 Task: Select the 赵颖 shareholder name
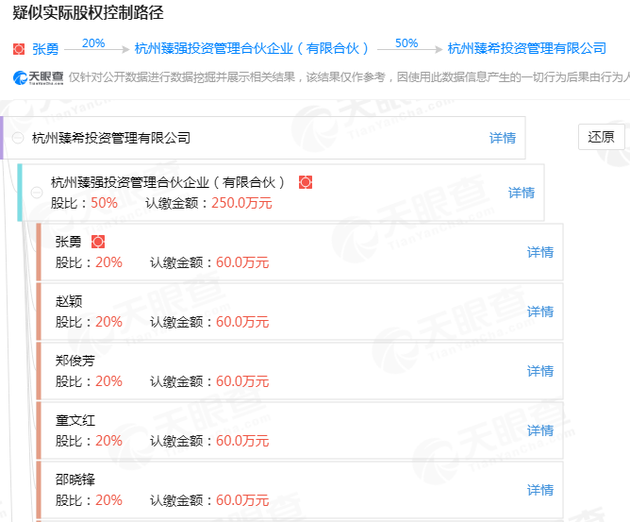[69, 301]
